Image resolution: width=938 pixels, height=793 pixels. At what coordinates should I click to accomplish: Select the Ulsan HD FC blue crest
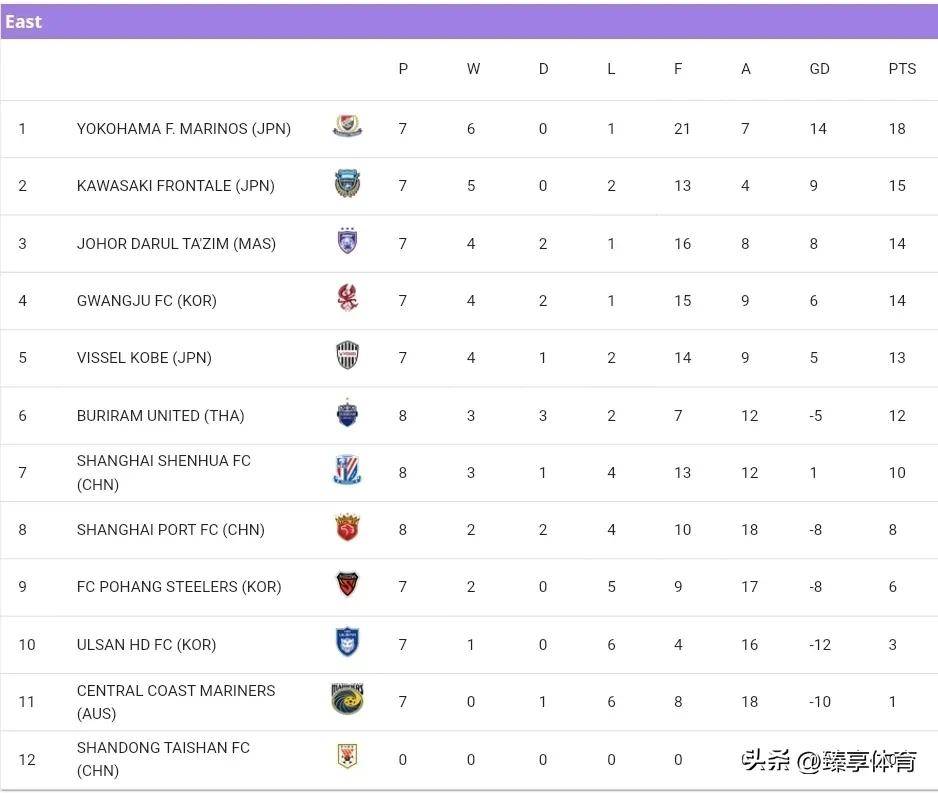point(348,642)
